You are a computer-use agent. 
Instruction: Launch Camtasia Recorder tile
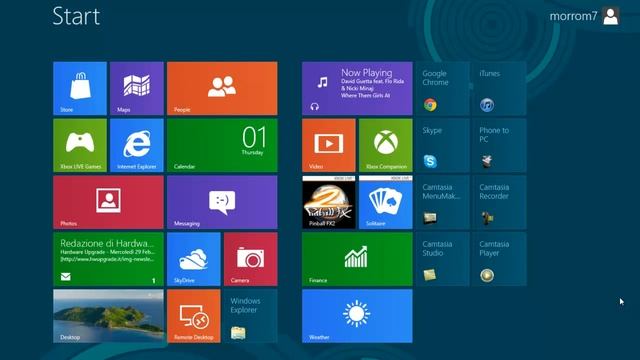pyautogui.click(x=500, y=202)
